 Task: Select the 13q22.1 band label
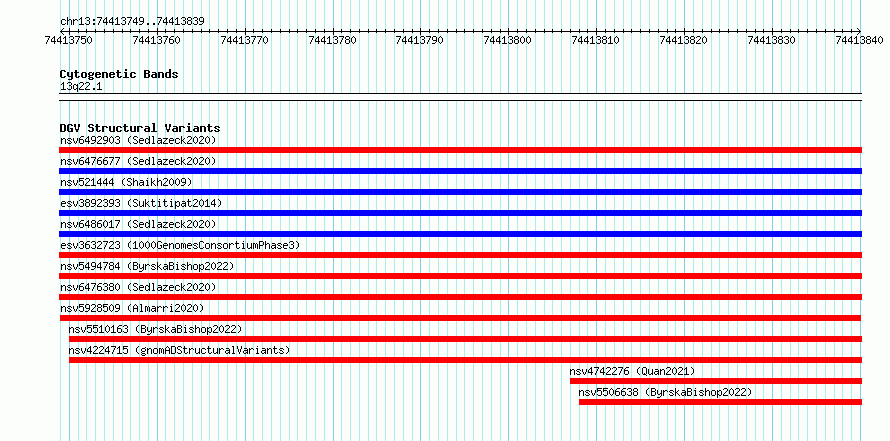[81, 87]
